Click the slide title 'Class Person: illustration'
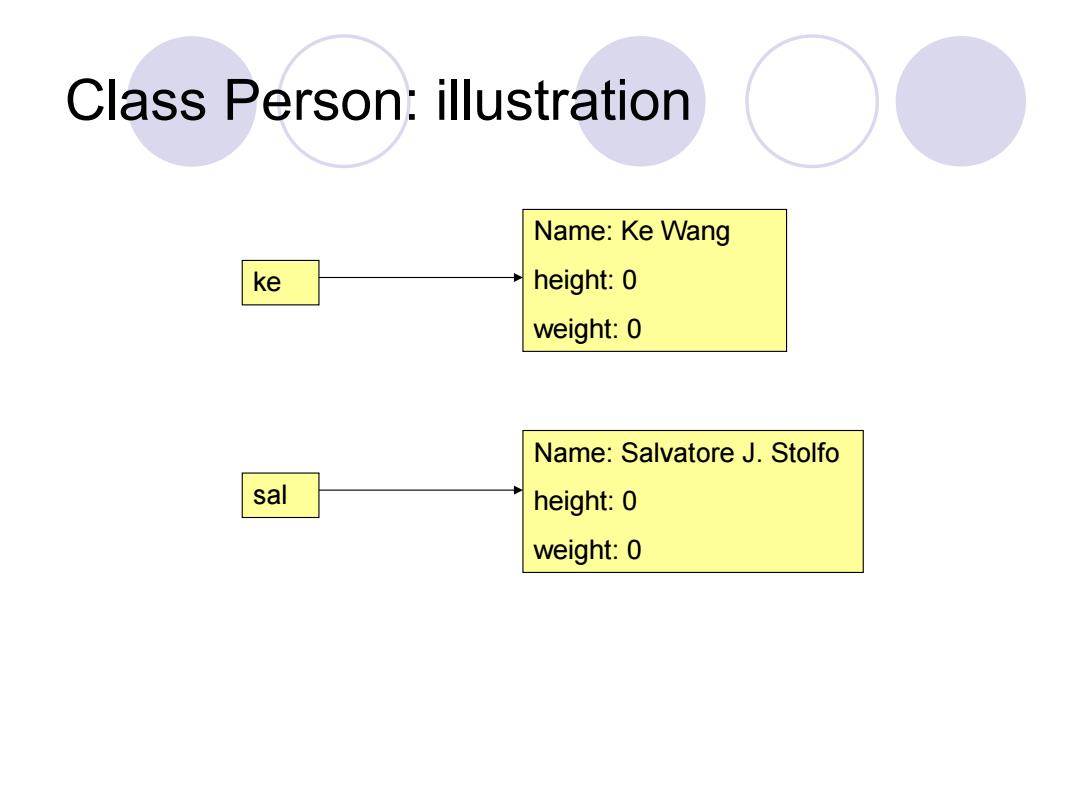The width and height of the screenshot is (1080, 810). (x=377, y=101)
